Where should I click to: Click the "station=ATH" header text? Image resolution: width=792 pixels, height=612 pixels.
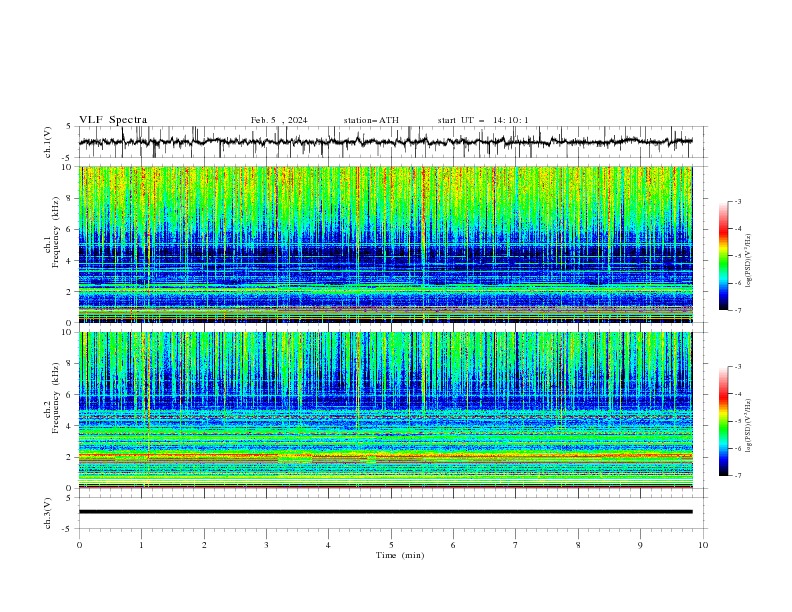pyautogui.click(x=371, y=120)
